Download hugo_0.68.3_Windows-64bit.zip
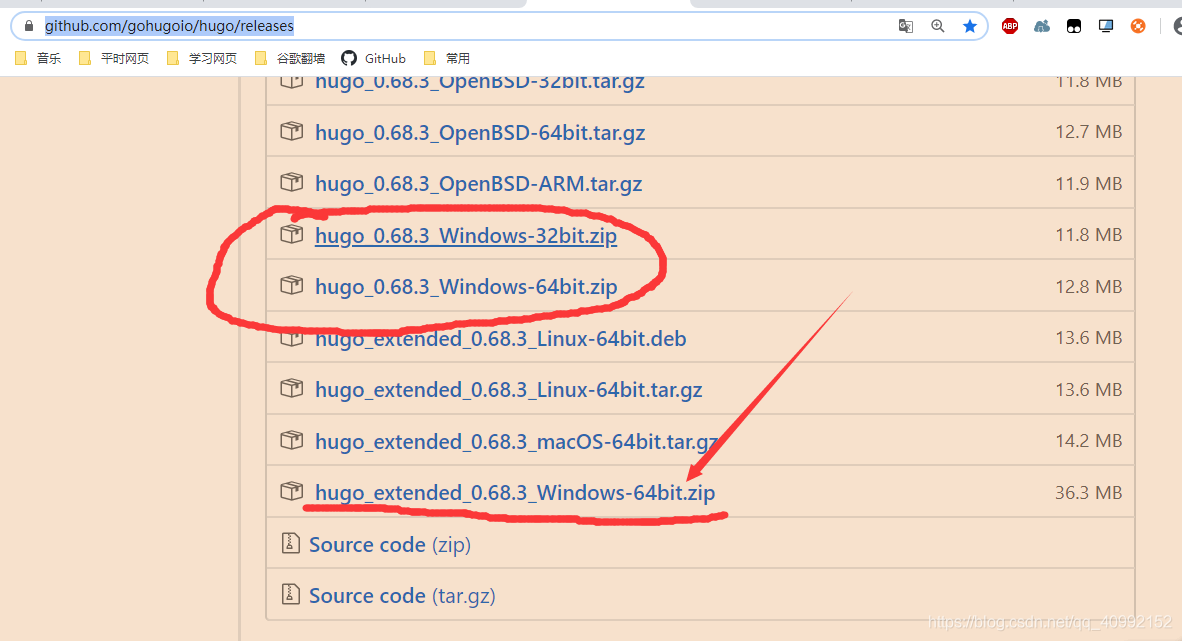 click(x=465, y=287)
